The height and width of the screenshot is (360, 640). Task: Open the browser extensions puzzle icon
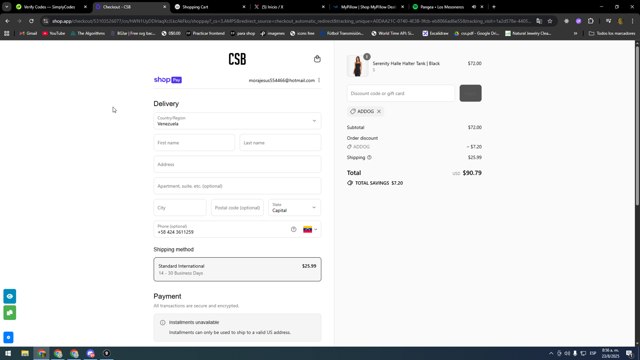591,21
